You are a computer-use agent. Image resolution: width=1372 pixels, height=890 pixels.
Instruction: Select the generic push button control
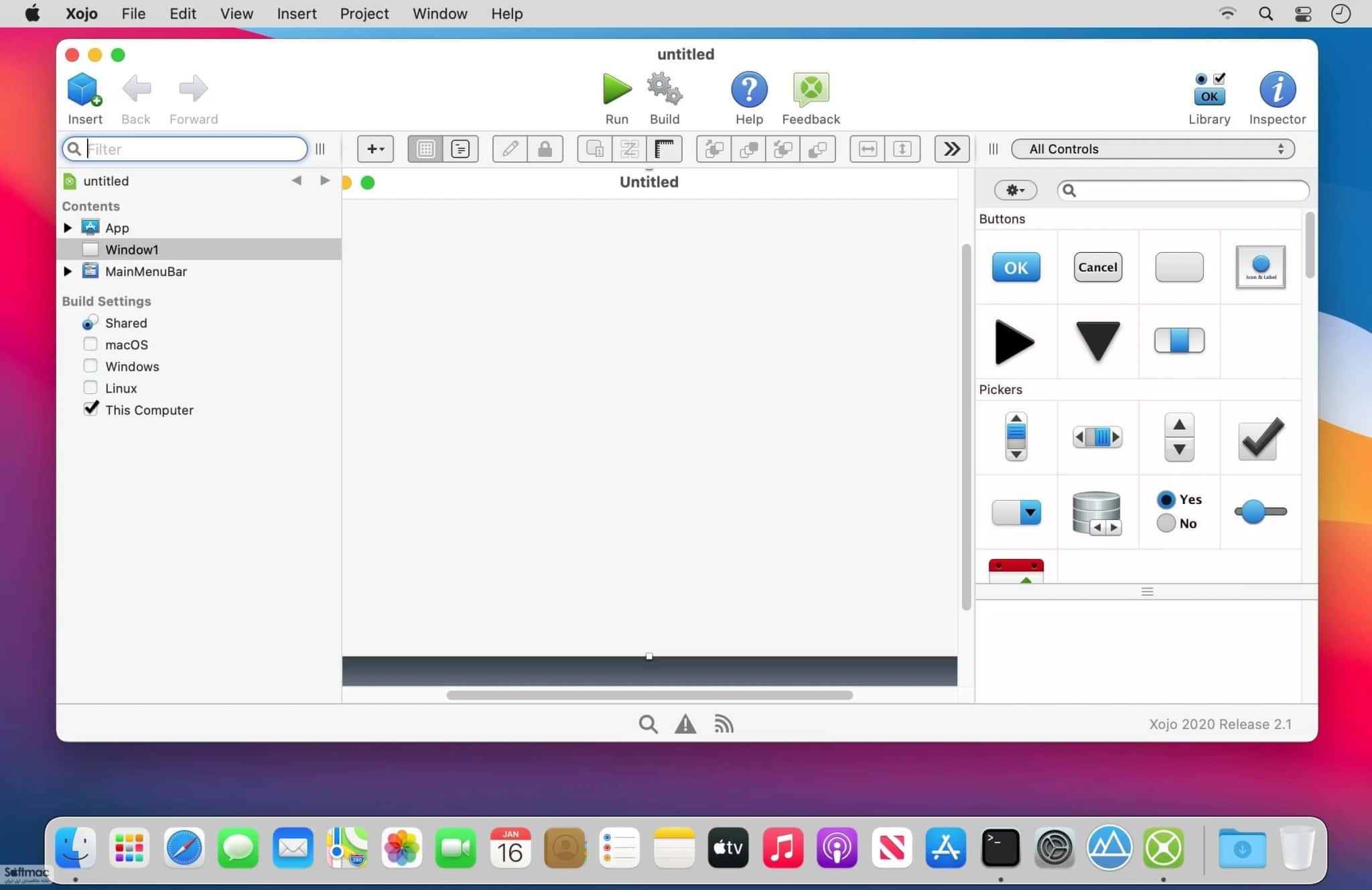[1179, 267]
